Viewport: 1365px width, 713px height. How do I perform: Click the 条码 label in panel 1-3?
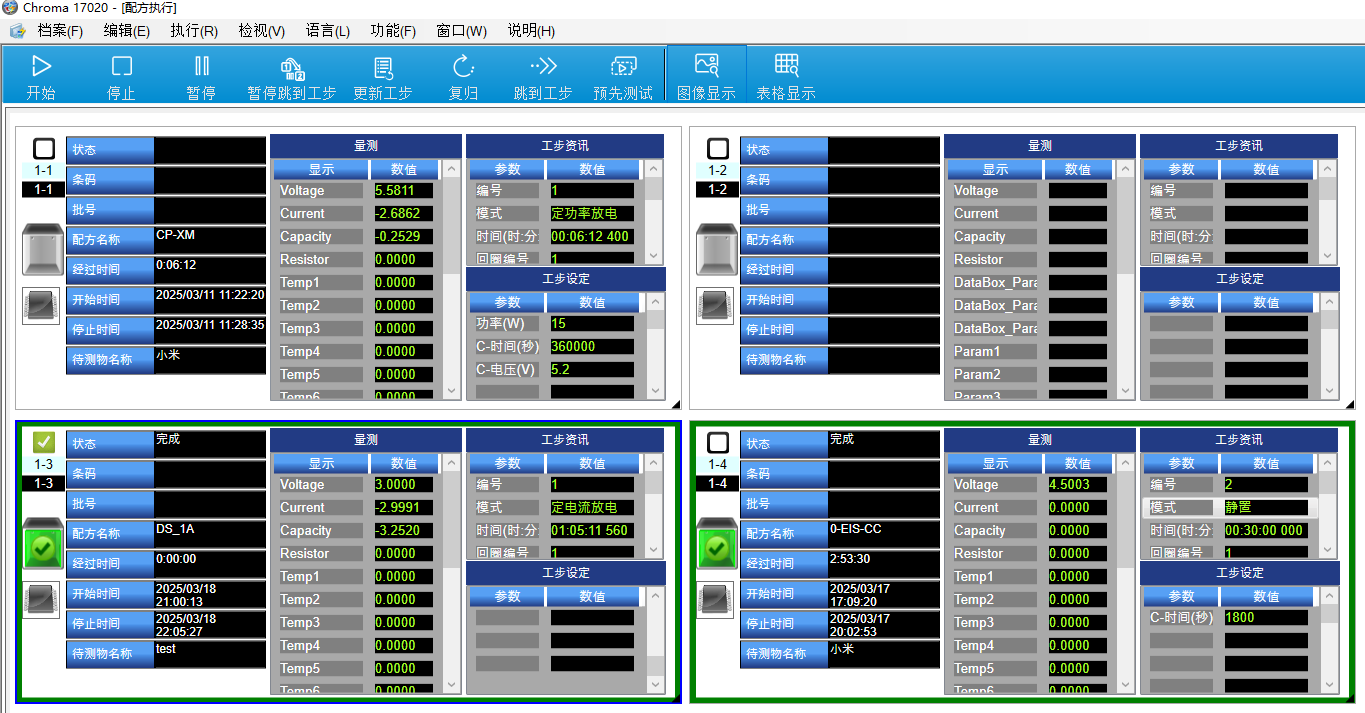pyautogui.click(x=110, y=474)
